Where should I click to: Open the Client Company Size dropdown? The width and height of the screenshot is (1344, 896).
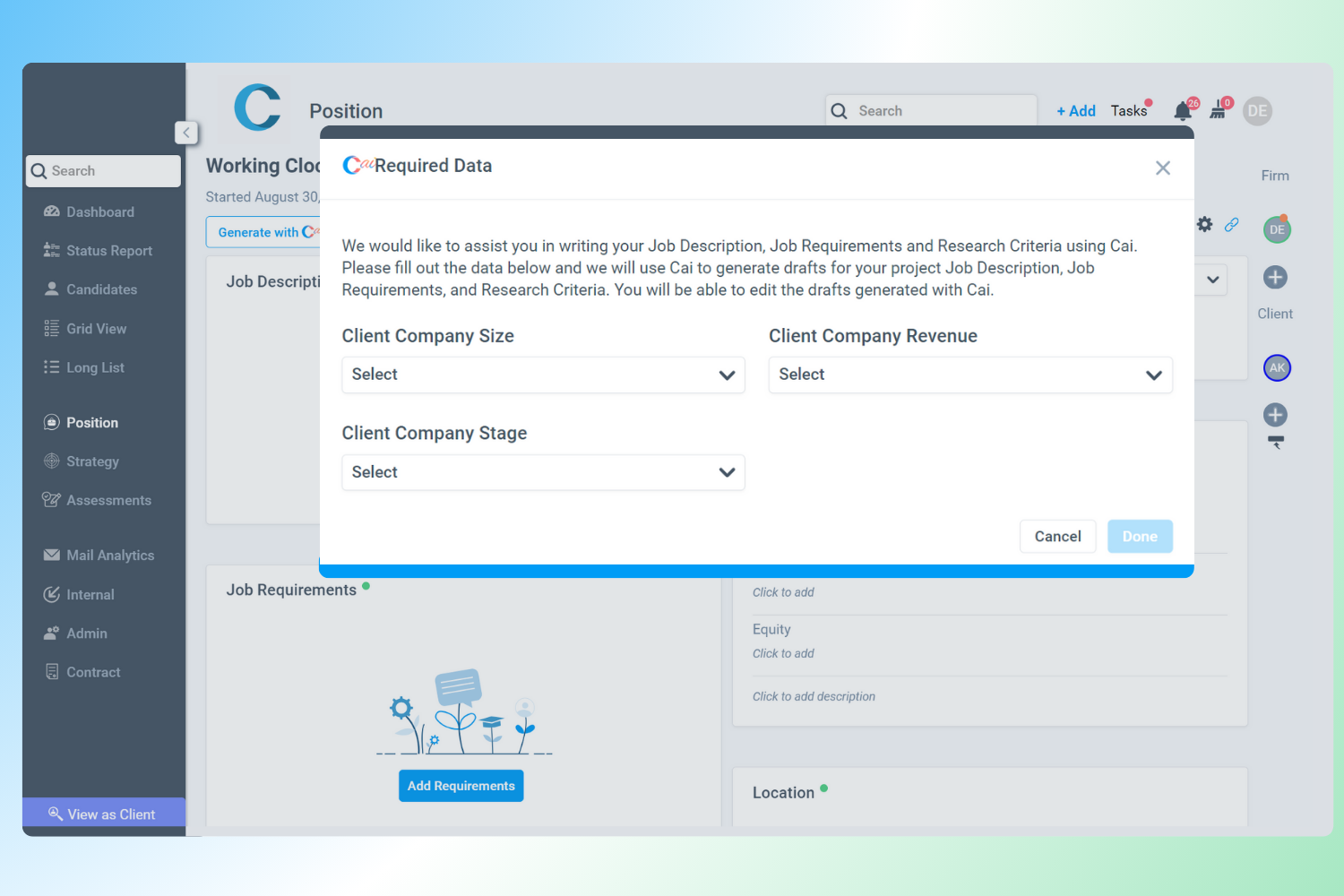[543, 375]
